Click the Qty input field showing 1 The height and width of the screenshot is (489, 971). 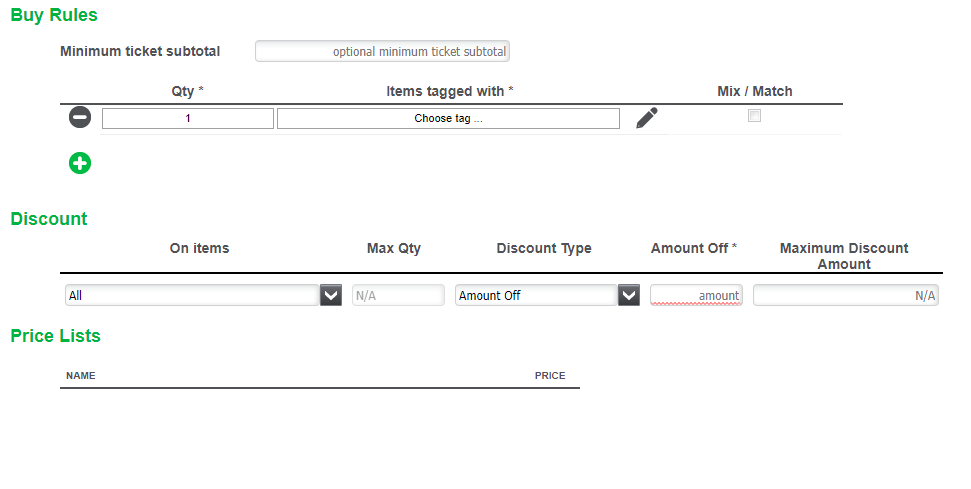pyautogui.click(x=187, y=118)
